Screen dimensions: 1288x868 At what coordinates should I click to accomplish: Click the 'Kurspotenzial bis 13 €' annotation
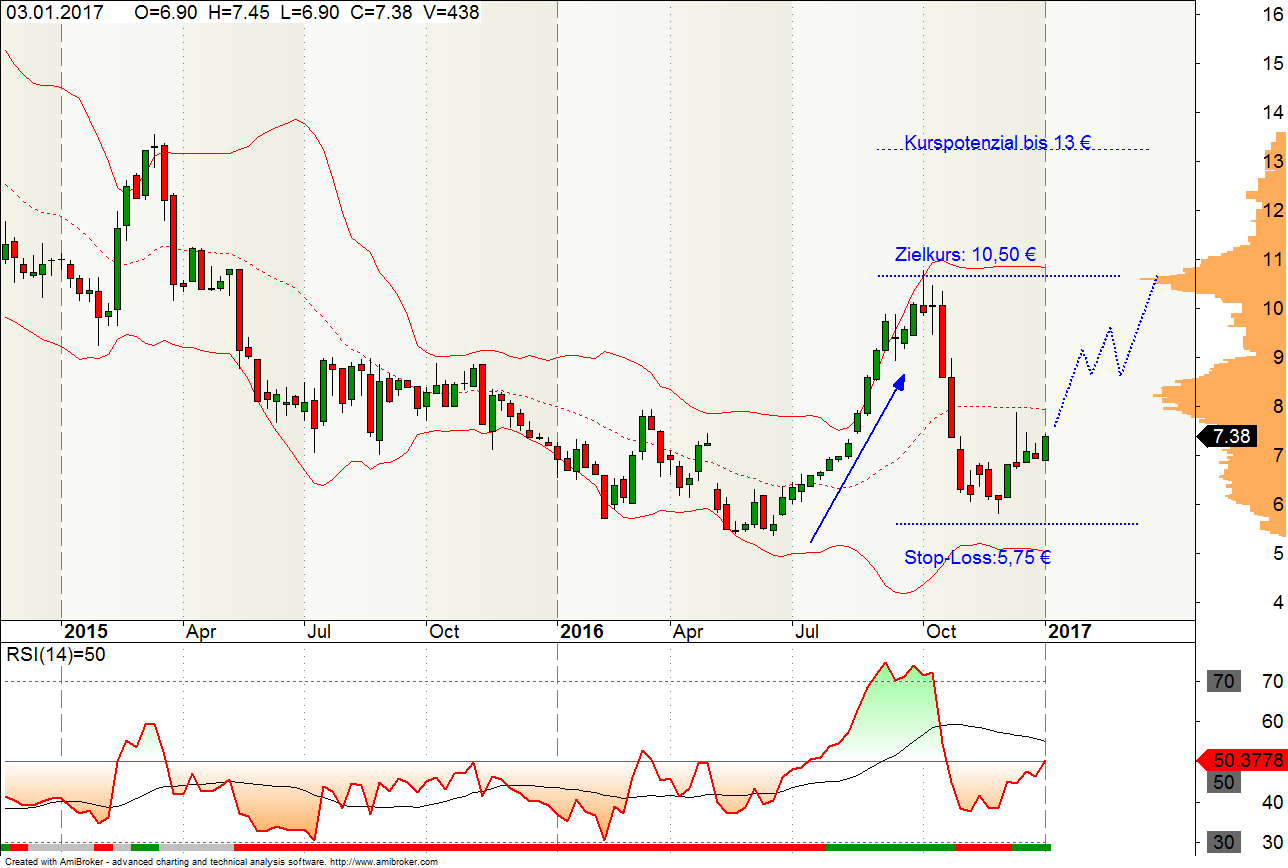point(997,142)
